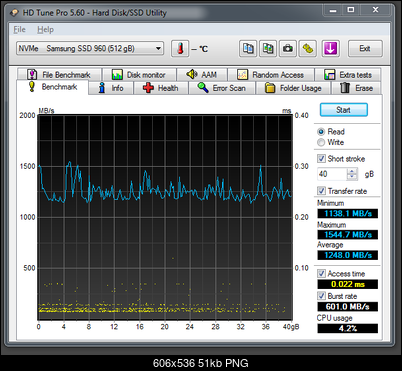The width and height of the screenshot is (402, 371).
Task: Click the burst rate value 601.0 MB/s
Action: [348, 307]
